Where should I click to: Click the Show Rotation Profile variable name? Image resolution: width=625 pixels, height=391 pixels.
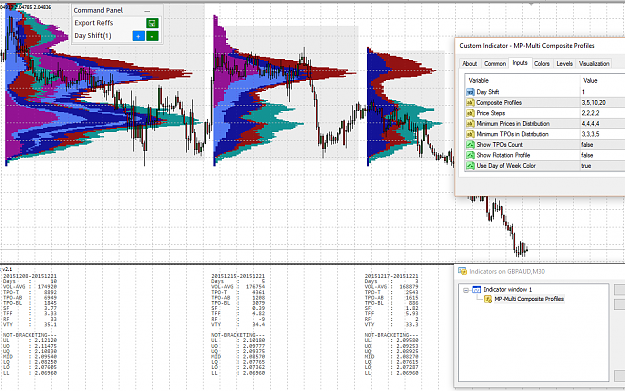(x=503, y=155)
